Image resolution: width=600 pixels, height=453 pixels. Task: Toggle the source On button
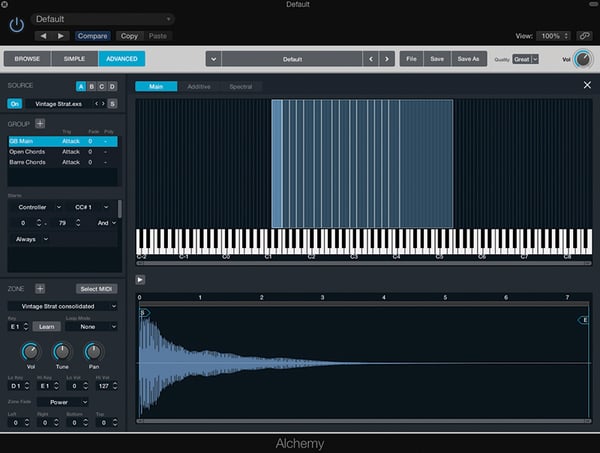[15, 104]
